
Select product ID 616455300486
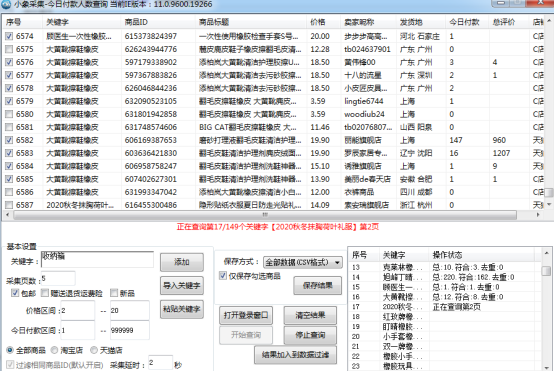pyautogui.click(x=151, y=205)
